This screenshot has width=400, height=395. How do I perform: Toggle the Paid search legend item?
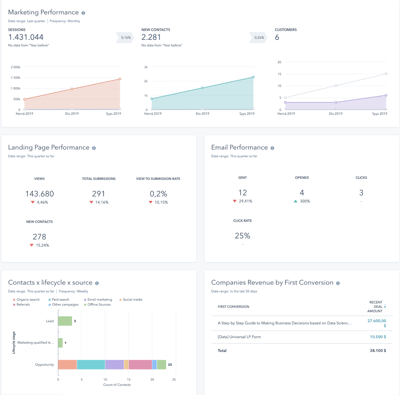point(59,299)
